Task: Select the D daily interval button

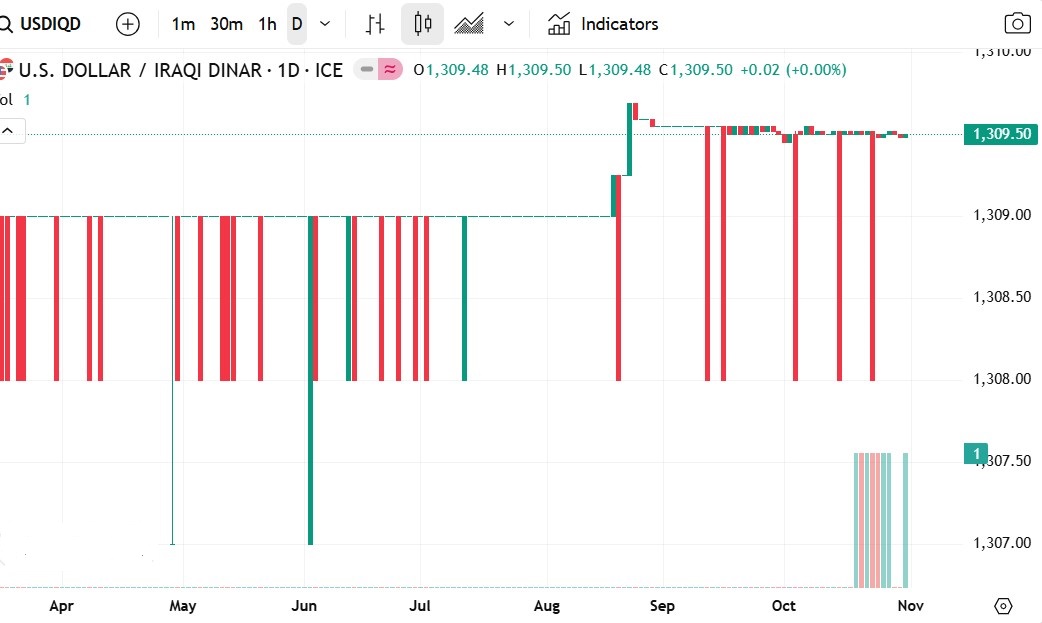Action: point(297,24)
